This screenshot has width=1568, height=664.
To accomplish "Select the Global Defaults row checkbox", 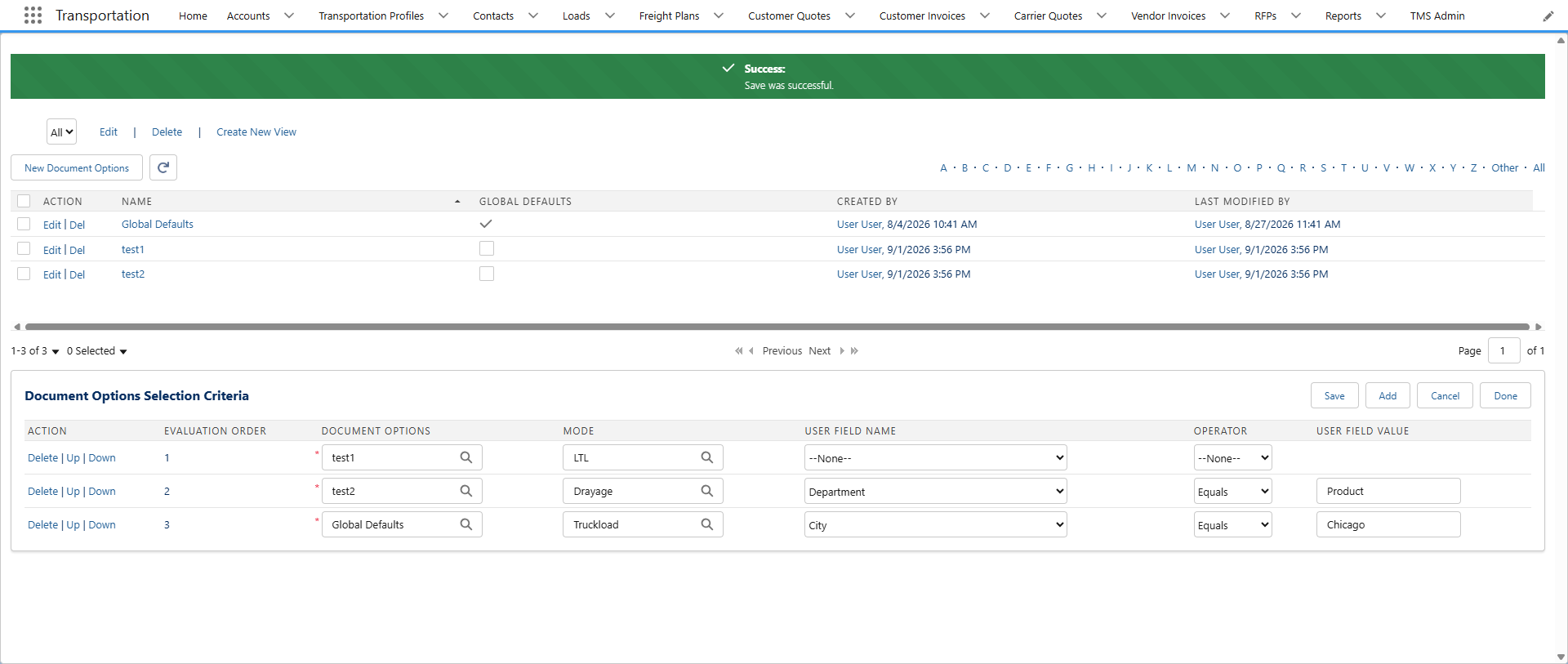I will pyautogui.click(x=24, y=224).
